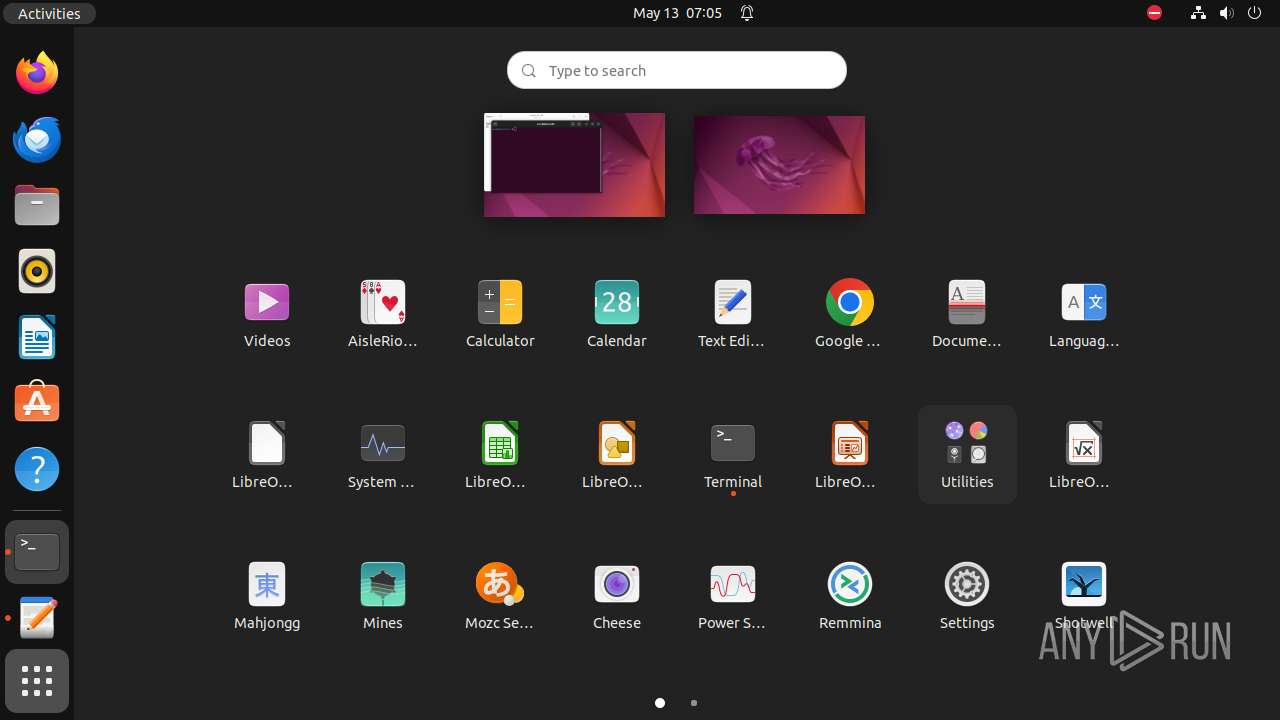Launch AisleRiot Solitaire from the grid
This screenshot has width=1280, height=720.
[383, 314]
